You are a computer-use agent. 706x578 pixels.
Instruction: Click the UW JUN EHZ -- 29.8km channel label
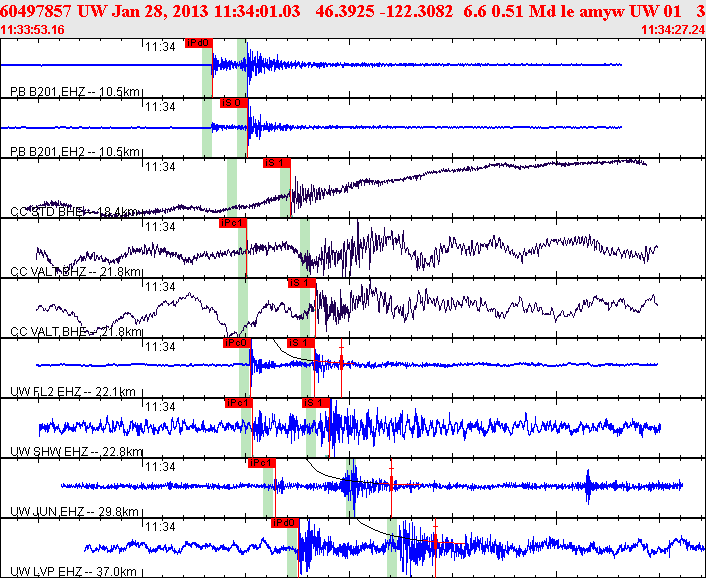74,511
